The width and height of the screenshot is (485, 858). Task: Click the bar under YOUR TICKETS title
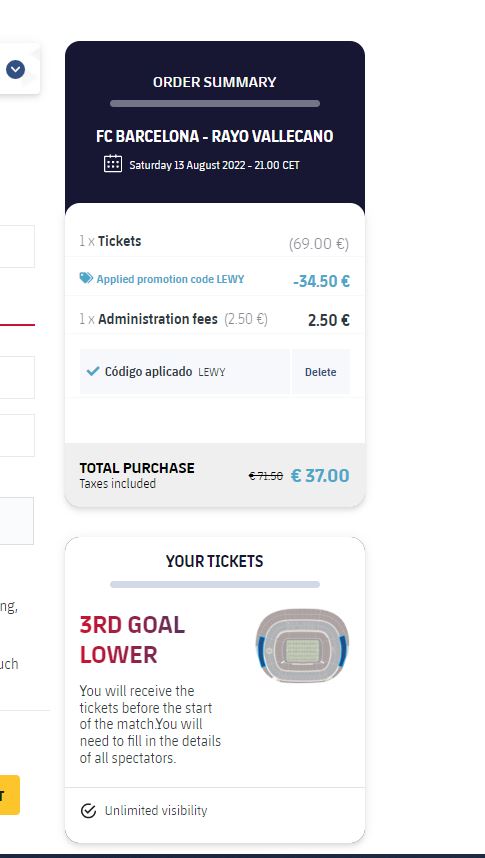[x=215, y=584]
